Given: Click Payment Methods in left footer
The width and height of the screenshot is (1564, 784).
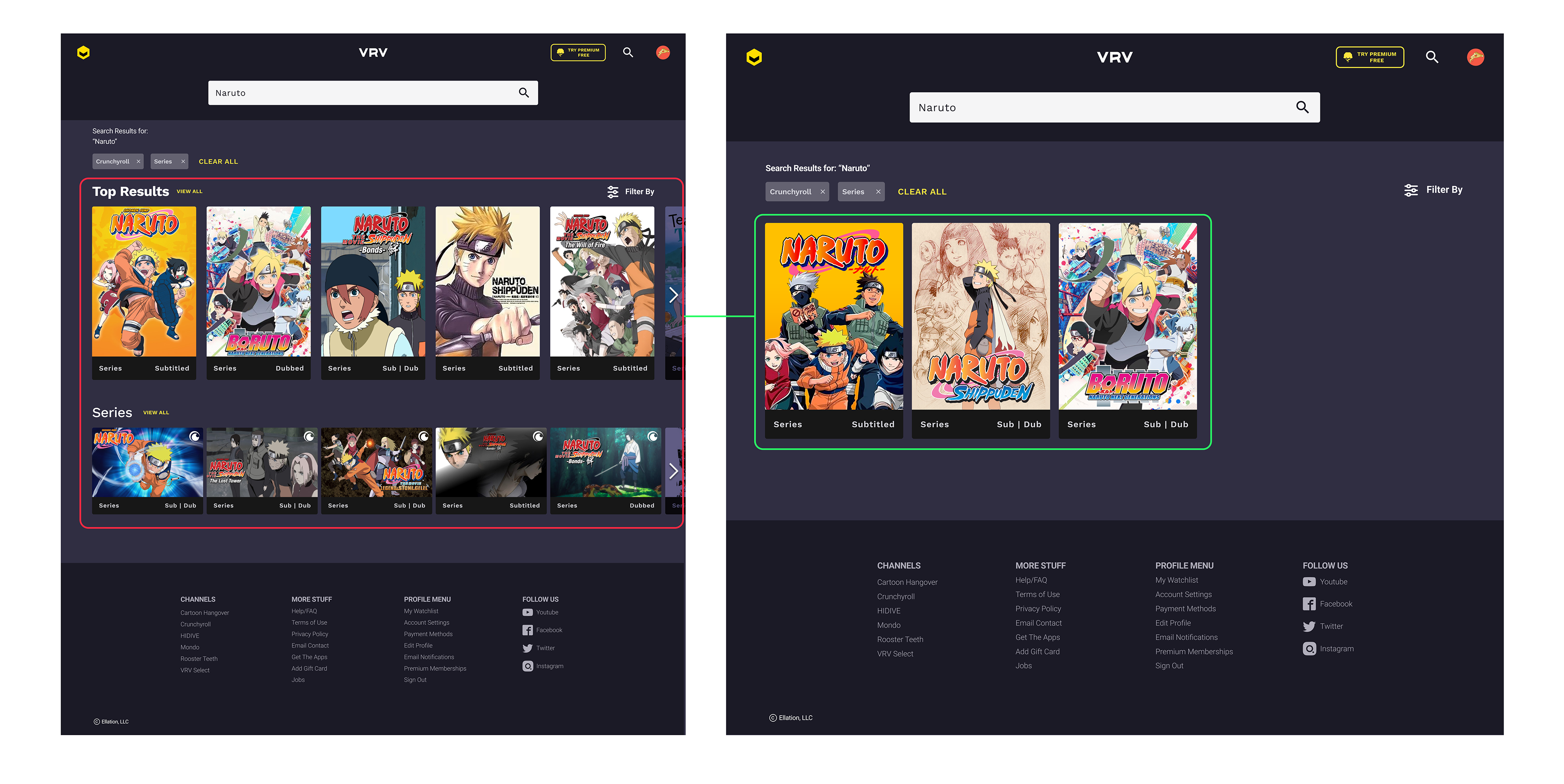Looking at the screenshot, I should (428, 634).
